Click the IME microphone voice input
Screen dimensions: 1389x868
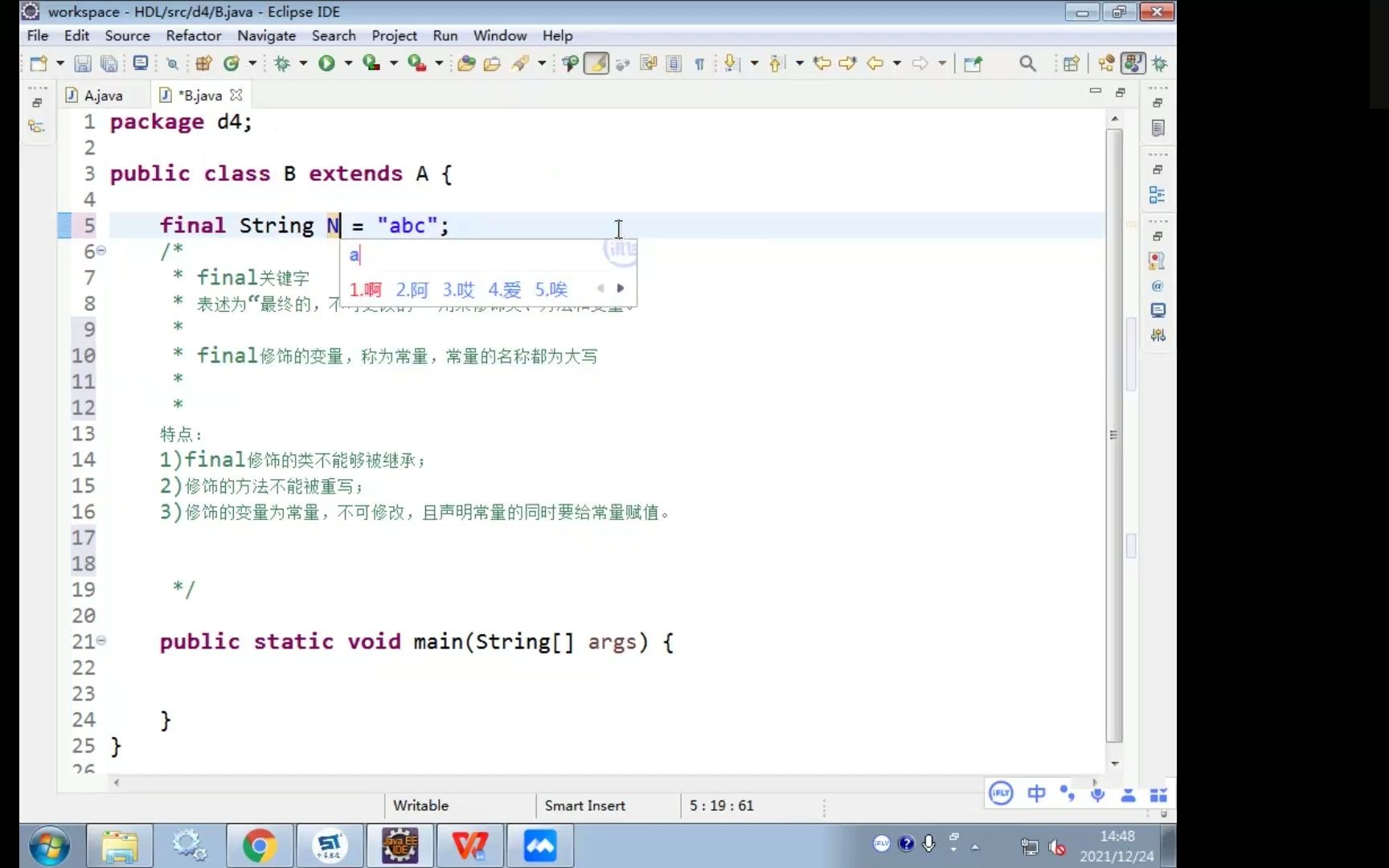point(1097,794)
